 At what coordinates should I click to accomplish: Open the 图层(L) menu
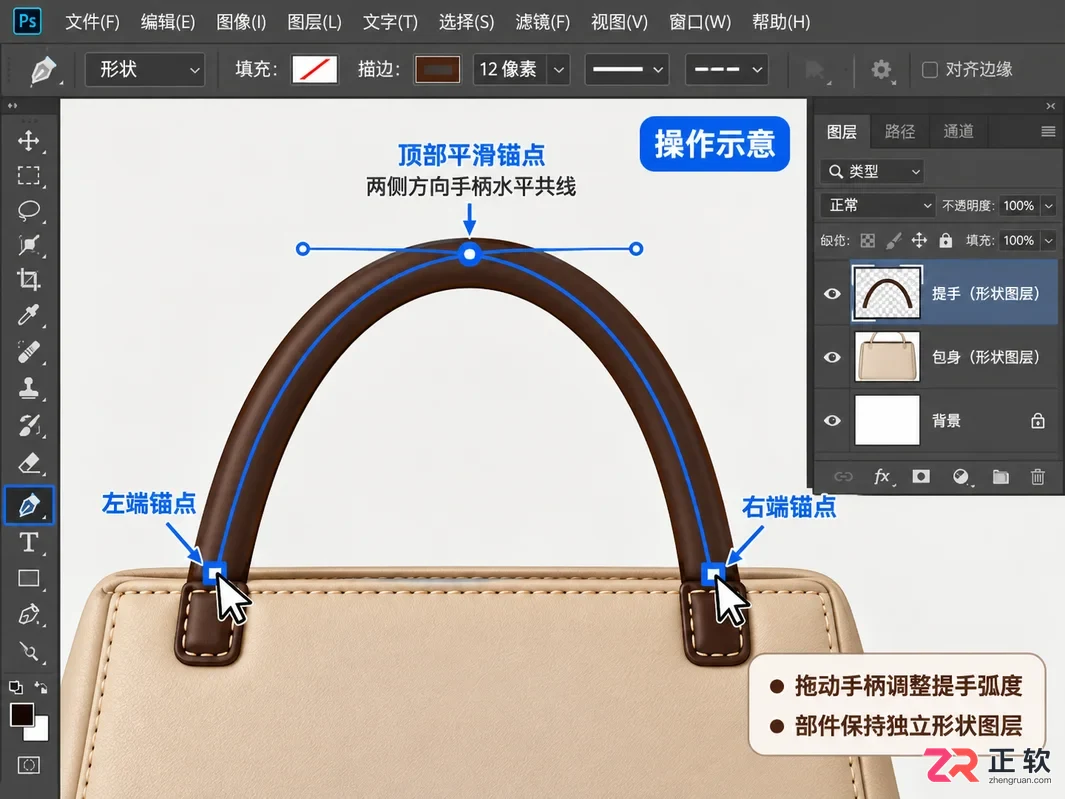pos(314,22)
